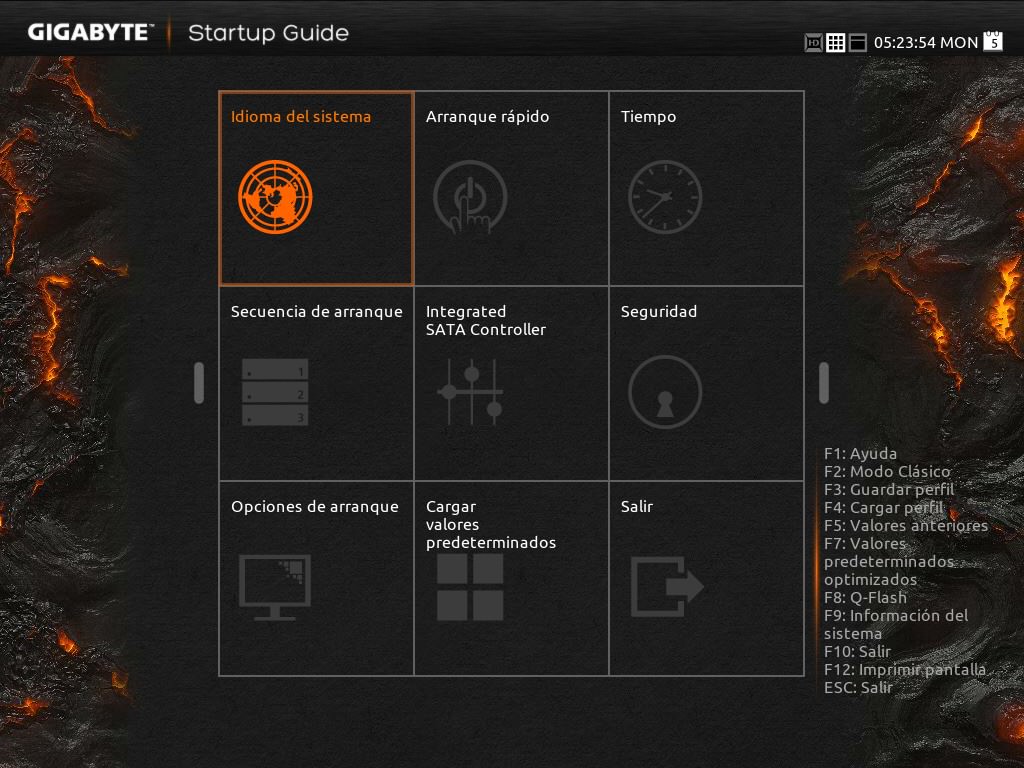The image size is (1024, 768).
Task: Click the 'Salir' tile label
Action: (x=637, y=507)
